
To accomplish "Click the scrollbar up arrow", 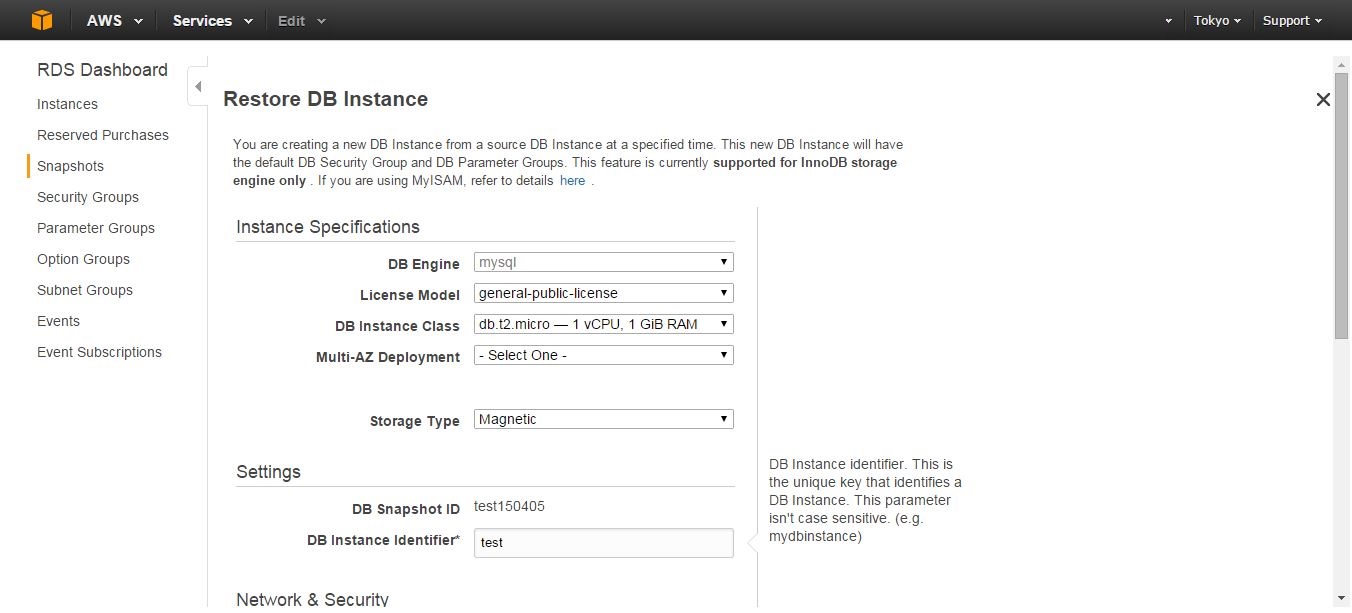I will point(1342,64).
